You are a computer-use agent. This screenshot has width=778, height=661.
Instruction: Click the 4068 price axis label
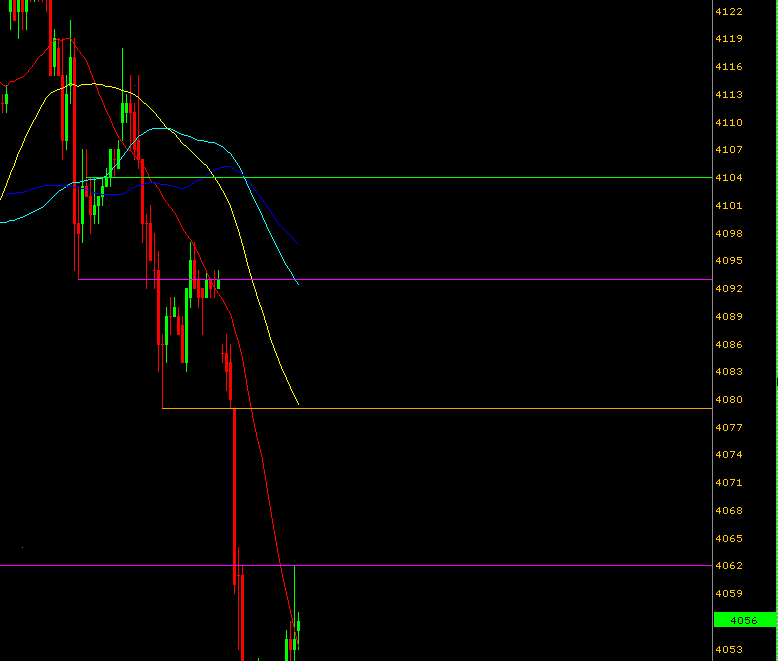pyautogui.click(x=729, y=511)
